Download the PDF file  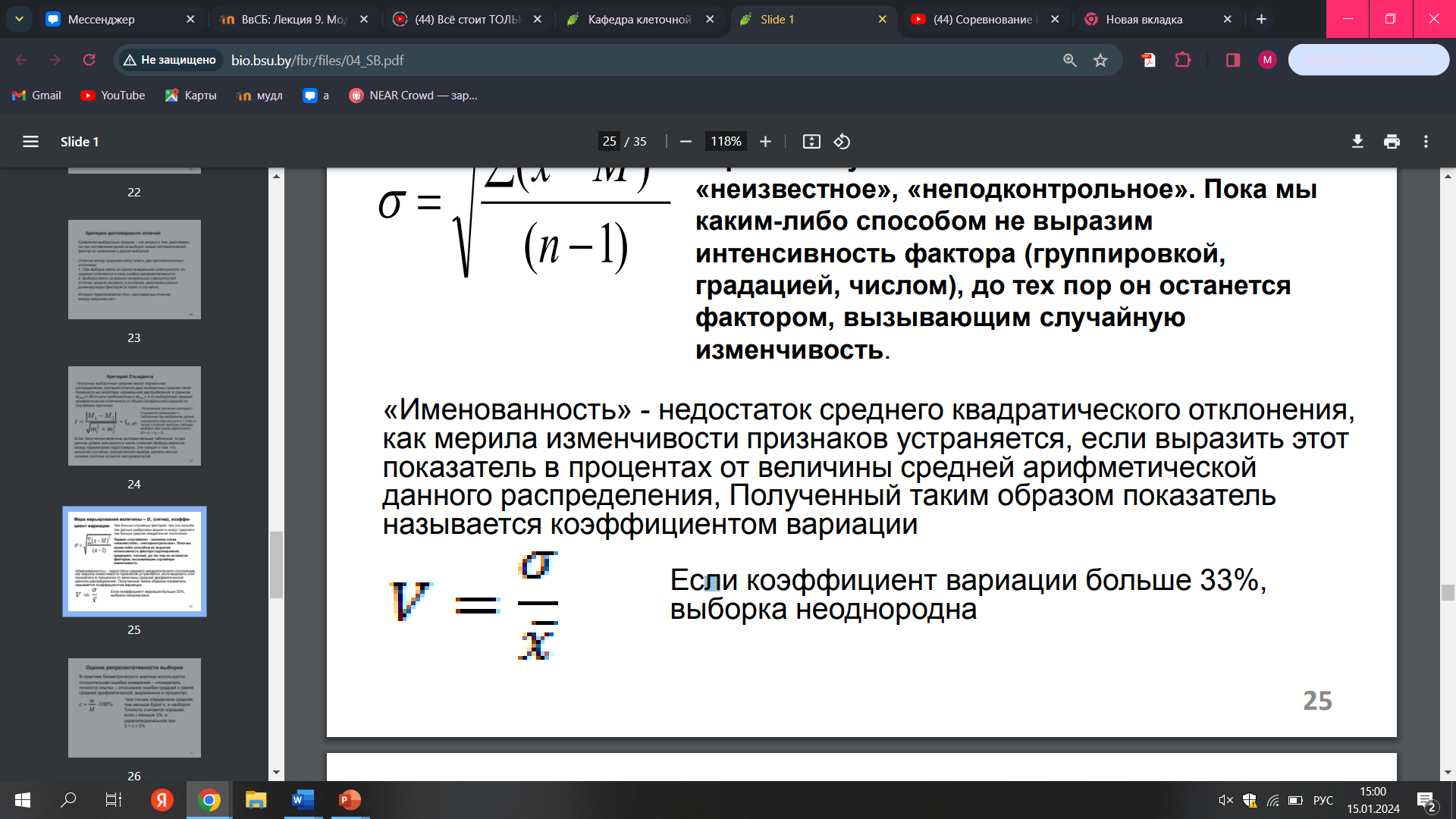tap(1357, 142)
